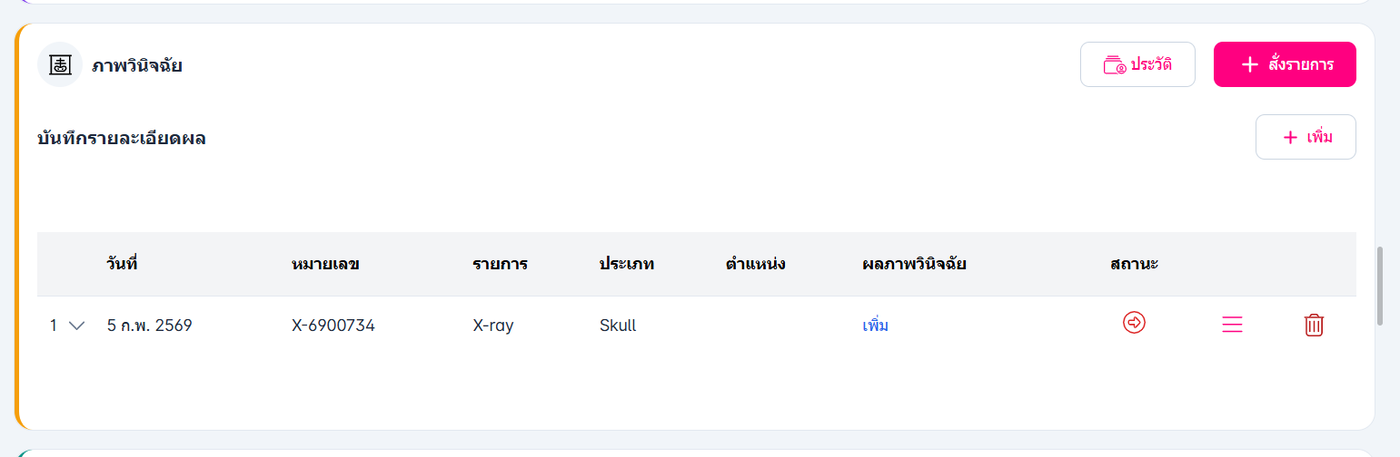Open the ประวัติ history button

pyautogui.click(x=1137, y=65)
